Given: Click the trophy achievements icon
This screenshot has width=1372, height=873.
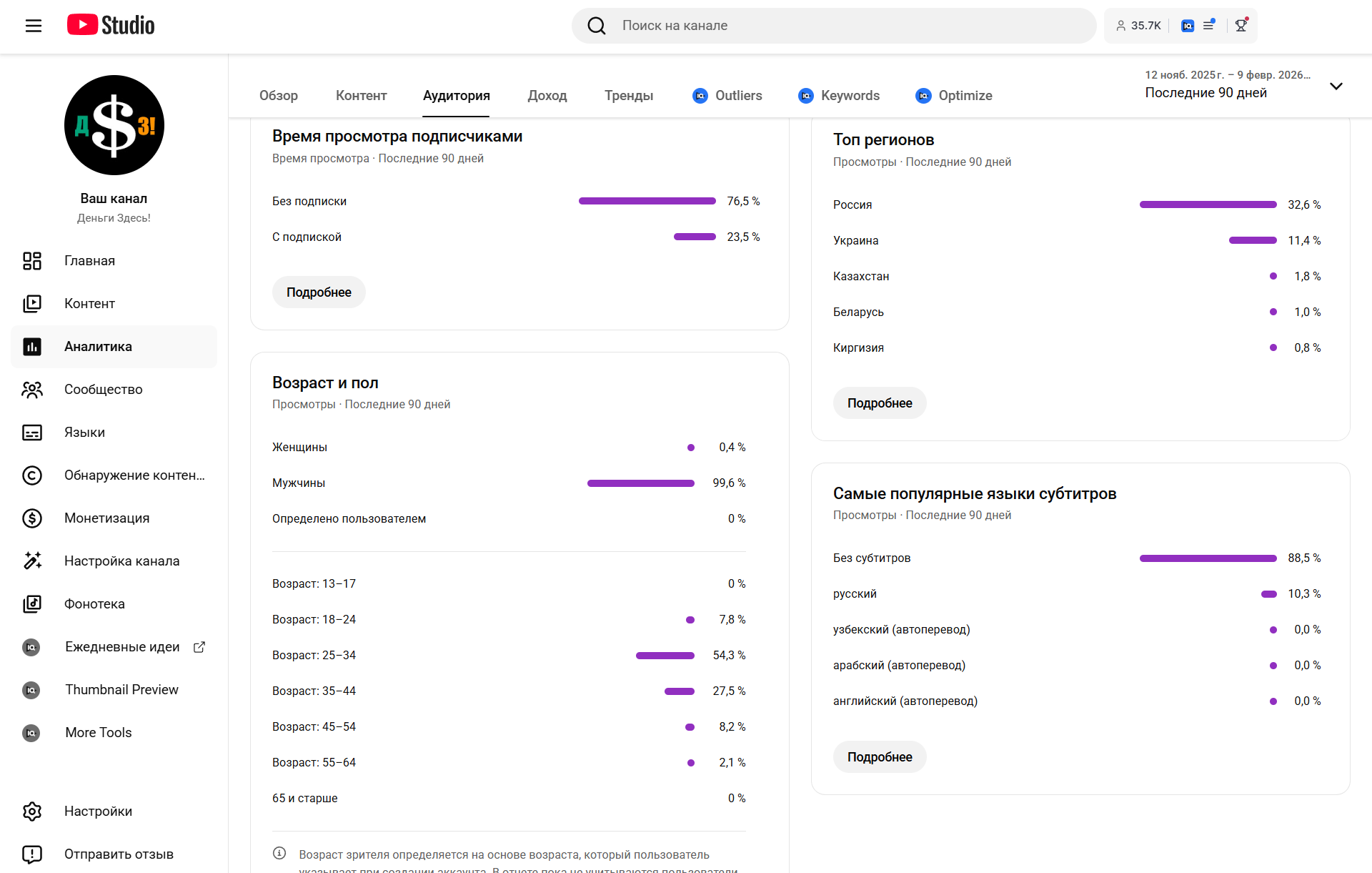Looking at the screenshot, I should [1241, 26].
